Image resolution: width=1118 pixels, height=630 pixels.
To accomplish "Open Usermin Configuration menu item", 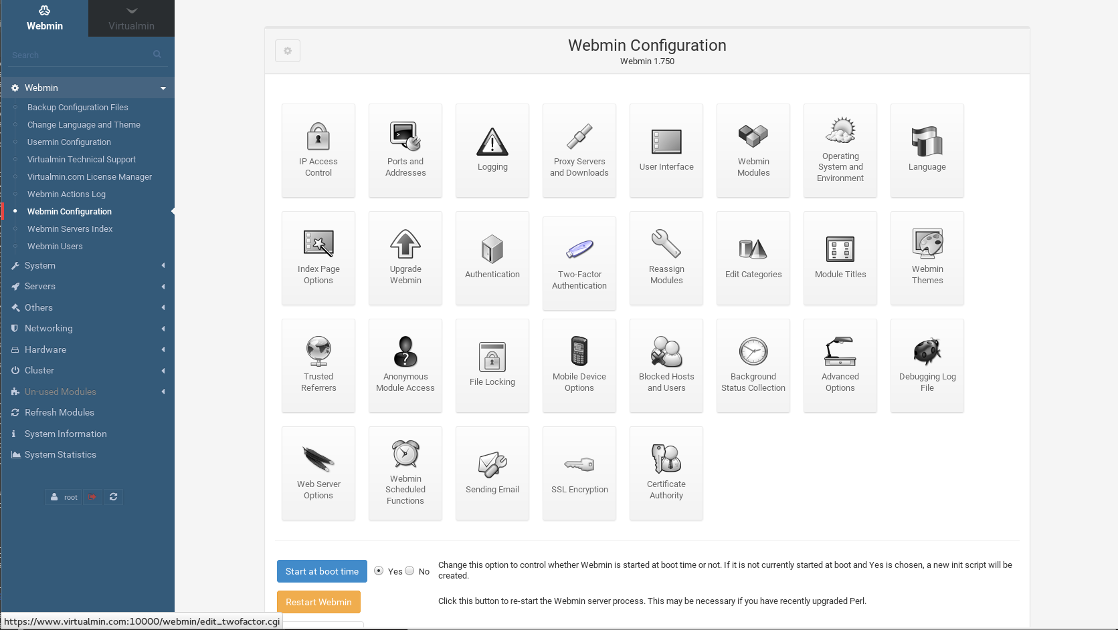I will (x=69, y=142).
